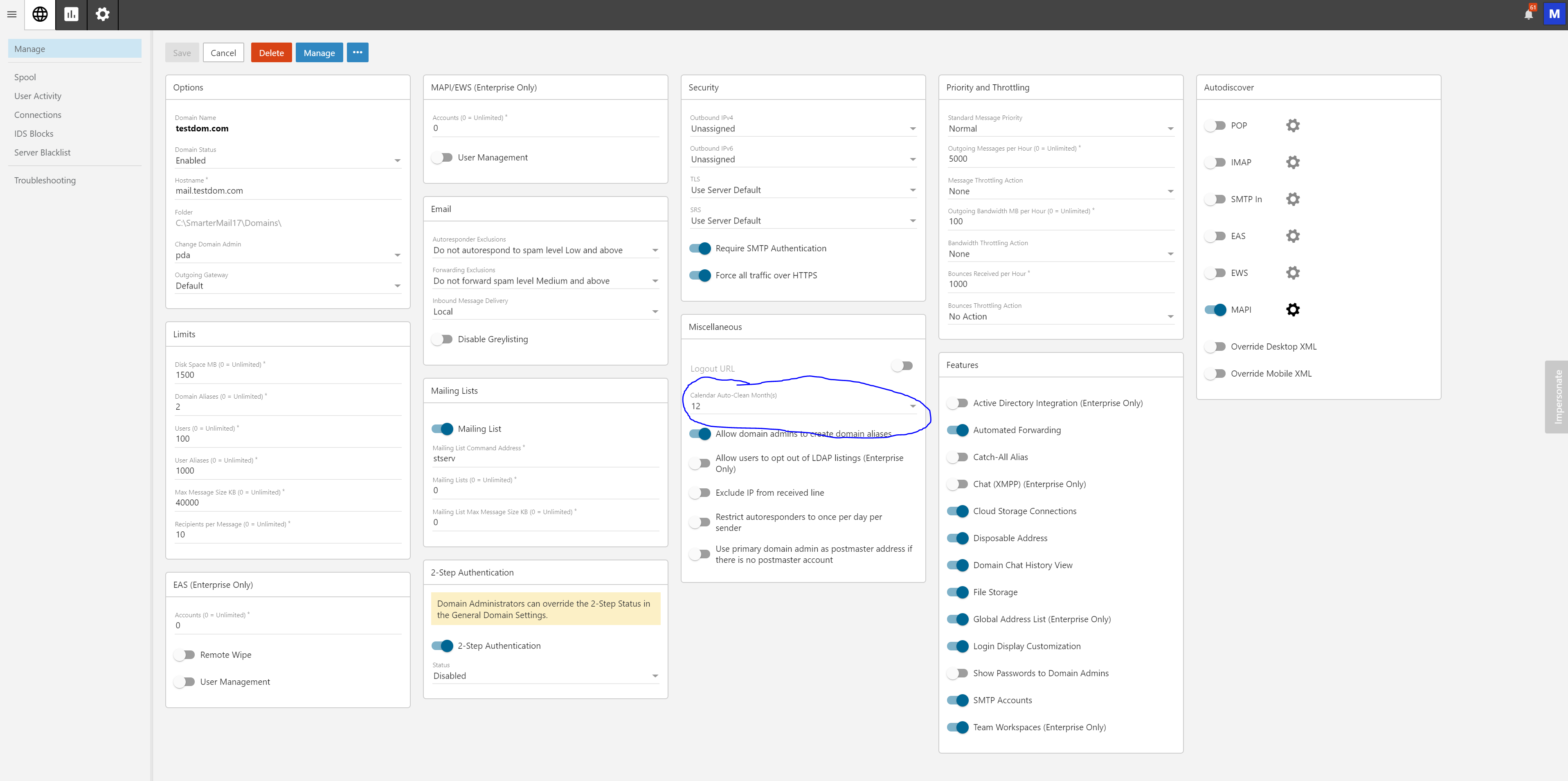
Task: Open the reports bar chart icon
Action: click(x=71, y=14)
